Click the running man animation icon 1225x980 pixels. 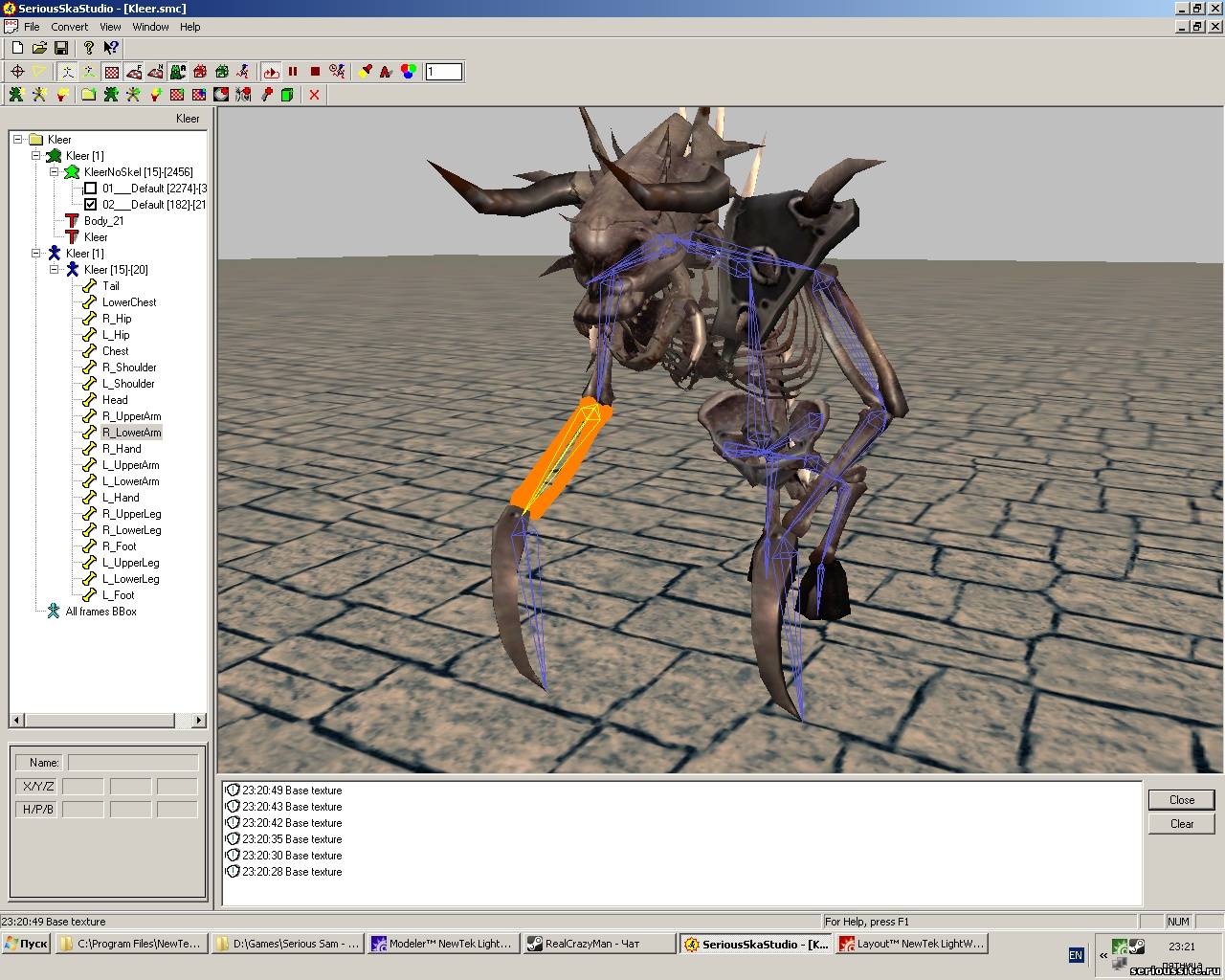tap(243, 72)
